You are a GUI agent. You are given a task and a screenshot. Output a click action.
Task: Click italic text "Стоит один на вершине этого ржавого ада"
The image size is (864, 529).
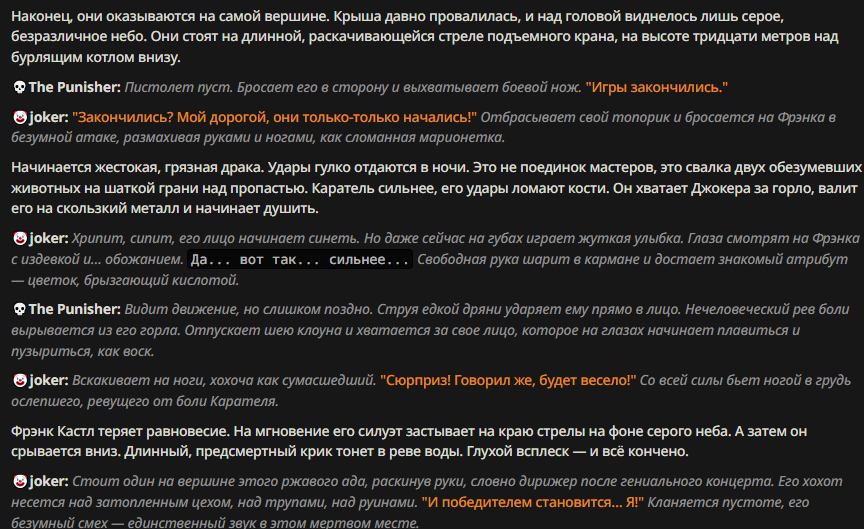pyautogui.click(x=219, y=481)
